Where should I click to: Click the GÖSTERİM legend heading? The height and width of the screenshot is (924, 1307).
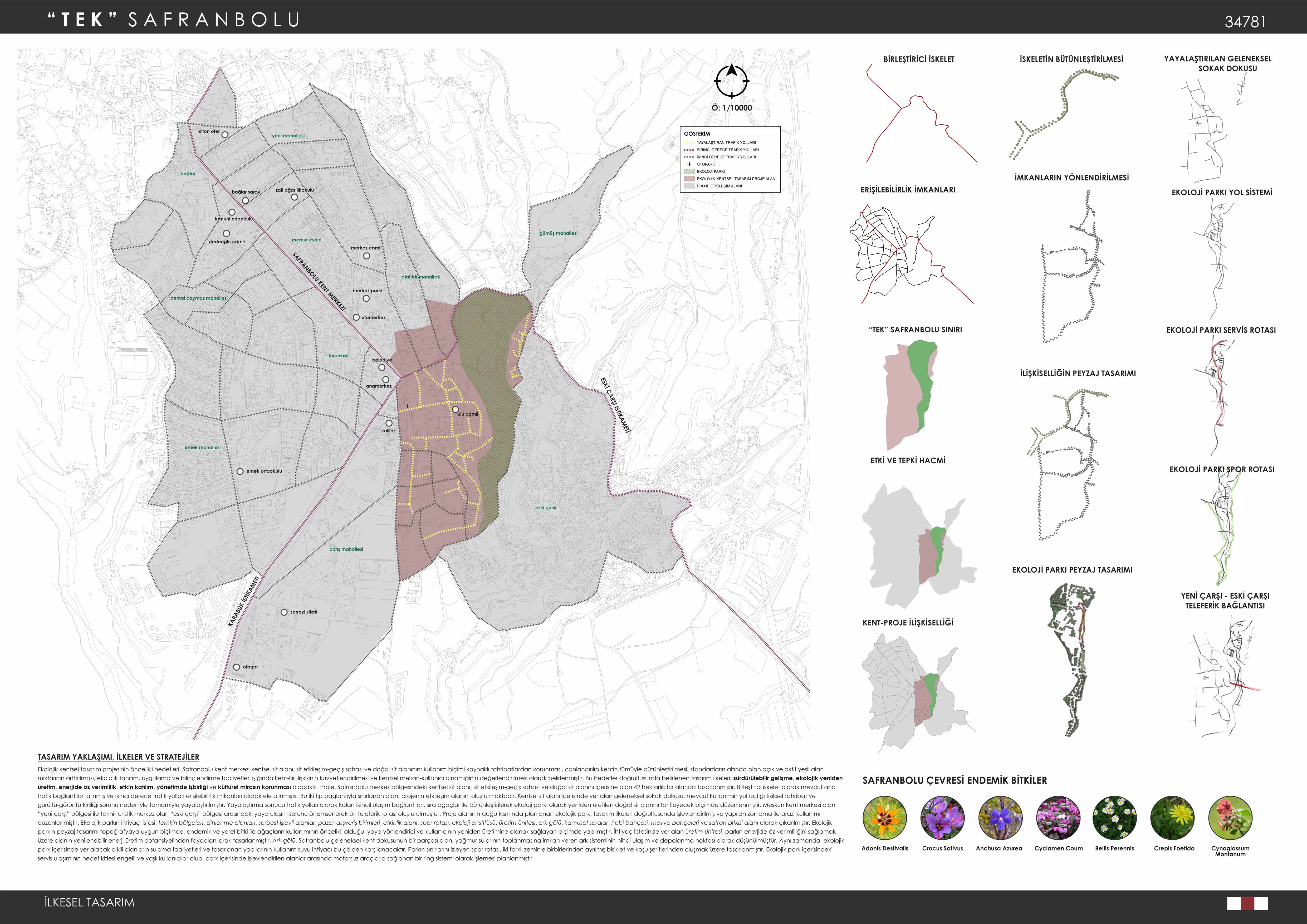click(x=697, y=134)
